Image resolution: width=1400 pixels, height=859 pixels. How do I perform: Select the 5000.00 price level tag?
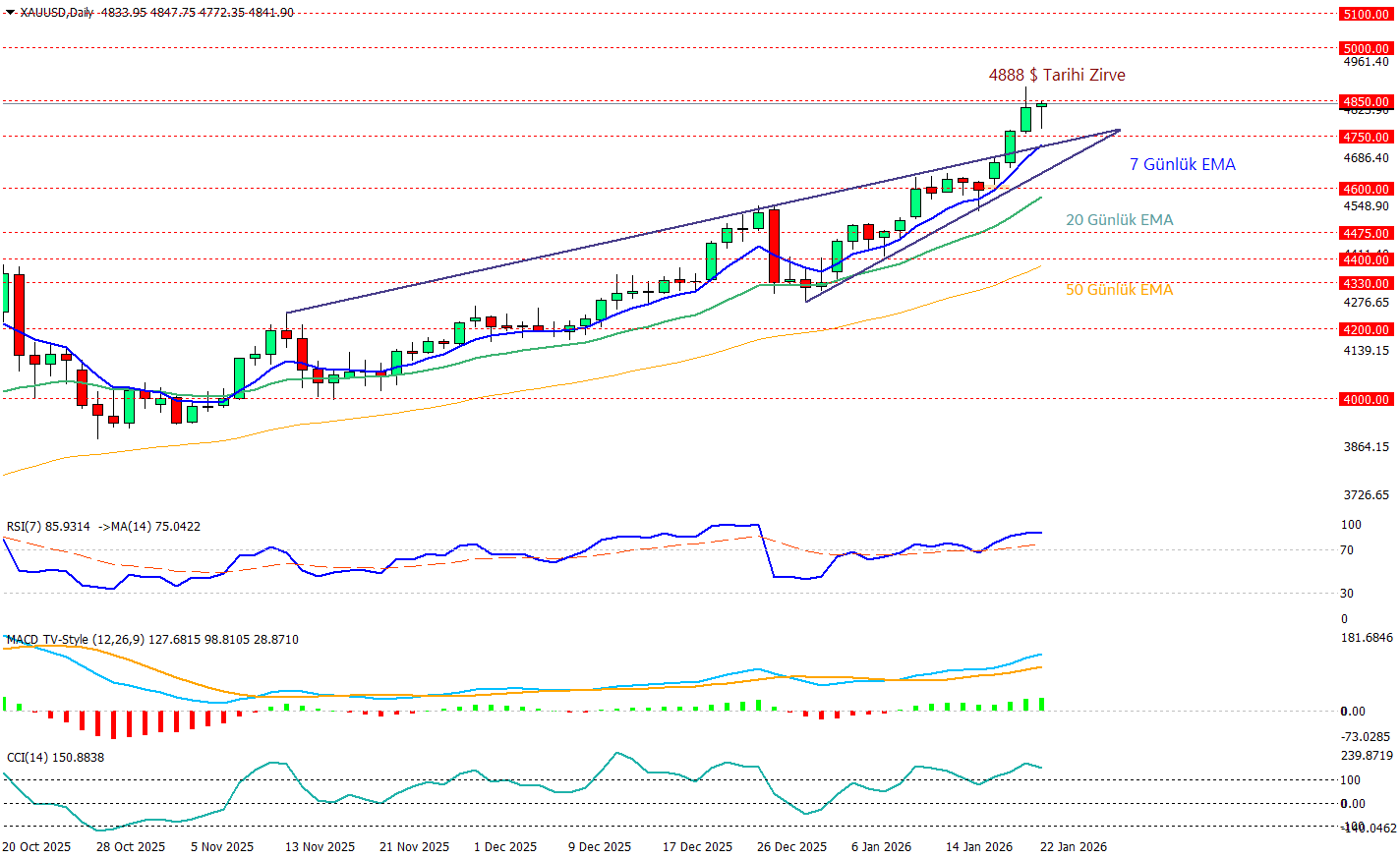pos(1366,48)
